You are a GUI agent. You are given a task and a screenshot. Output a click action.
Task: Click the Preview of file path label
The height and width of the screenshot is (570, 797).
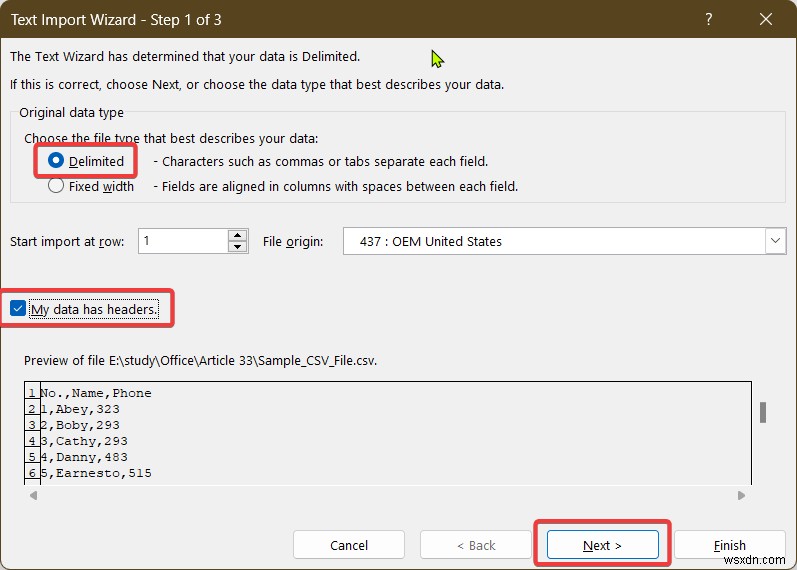click(x=200, y=361)
